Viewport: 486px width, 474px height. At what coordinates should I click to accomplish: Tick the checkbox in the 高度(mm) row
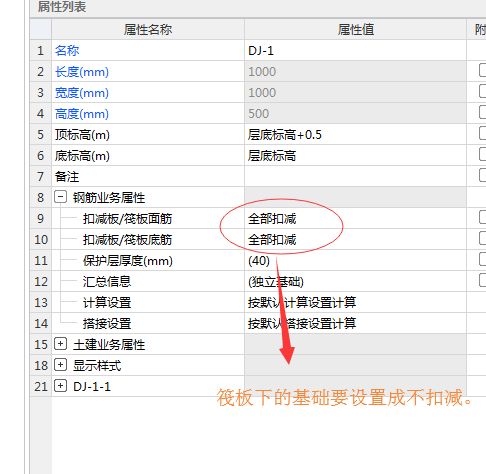coord(482,113)
